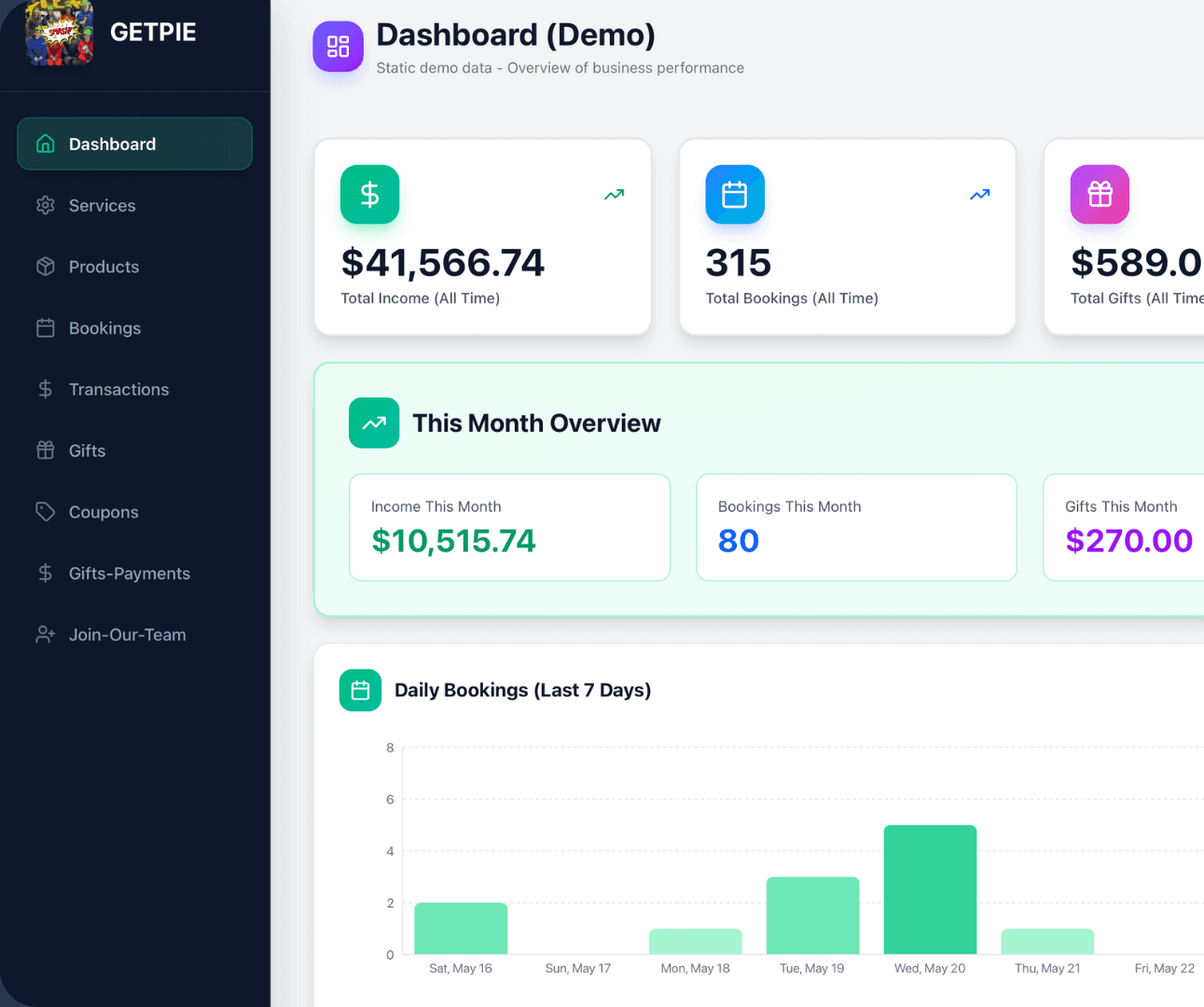Click the trend arrow on Total Income card
This screenshot has width=1204, height=1007.
point(614,195)
